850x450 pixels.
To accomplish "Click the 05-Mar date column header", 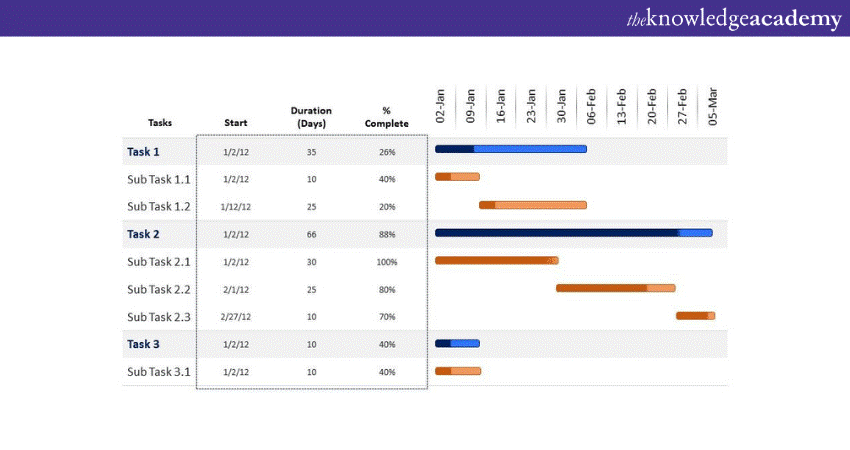I will 712,105.
